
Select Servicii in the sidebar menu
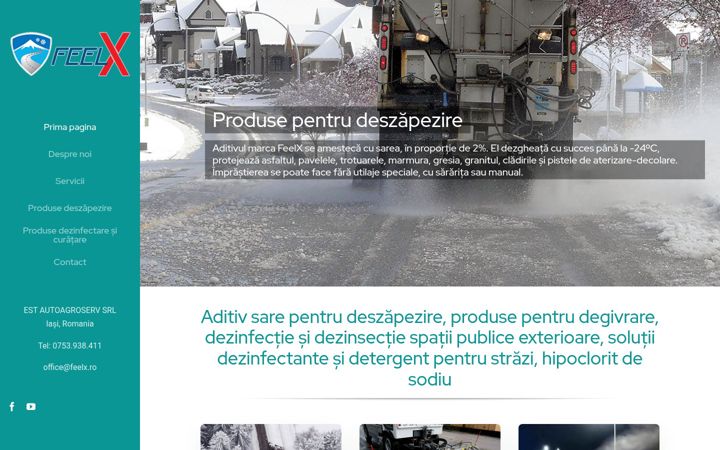point(70,181)
